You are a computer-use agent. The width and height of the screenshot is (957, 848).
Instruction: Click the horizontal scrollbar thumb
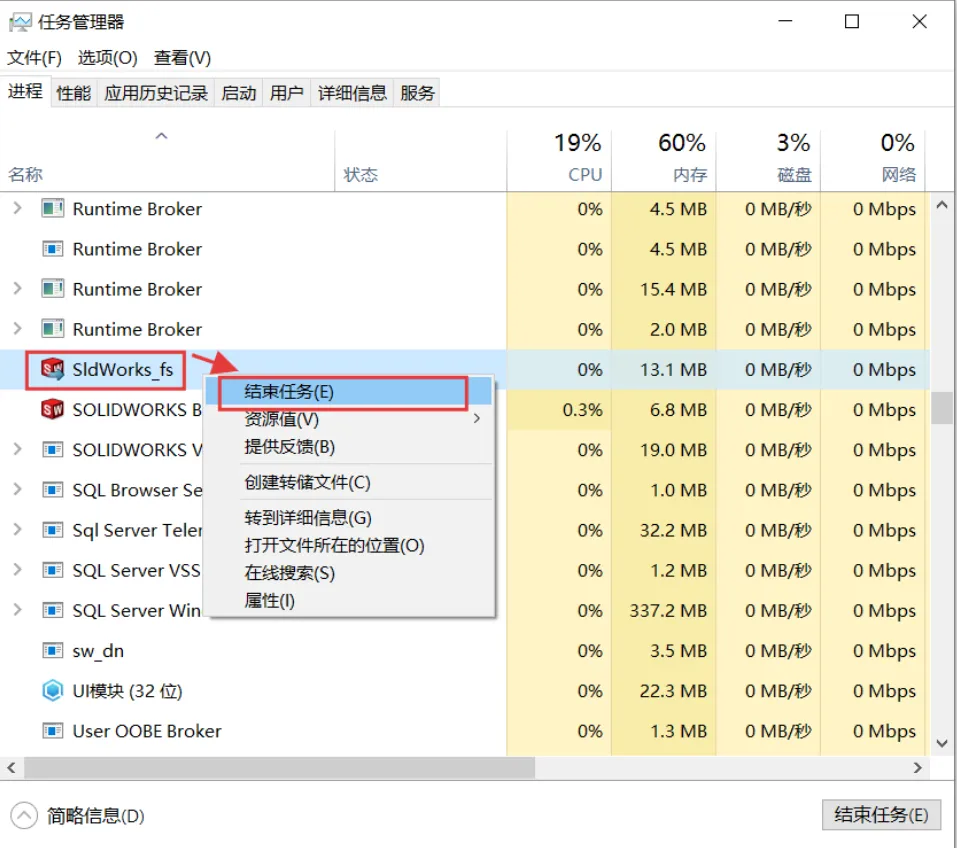pos(280,768)
